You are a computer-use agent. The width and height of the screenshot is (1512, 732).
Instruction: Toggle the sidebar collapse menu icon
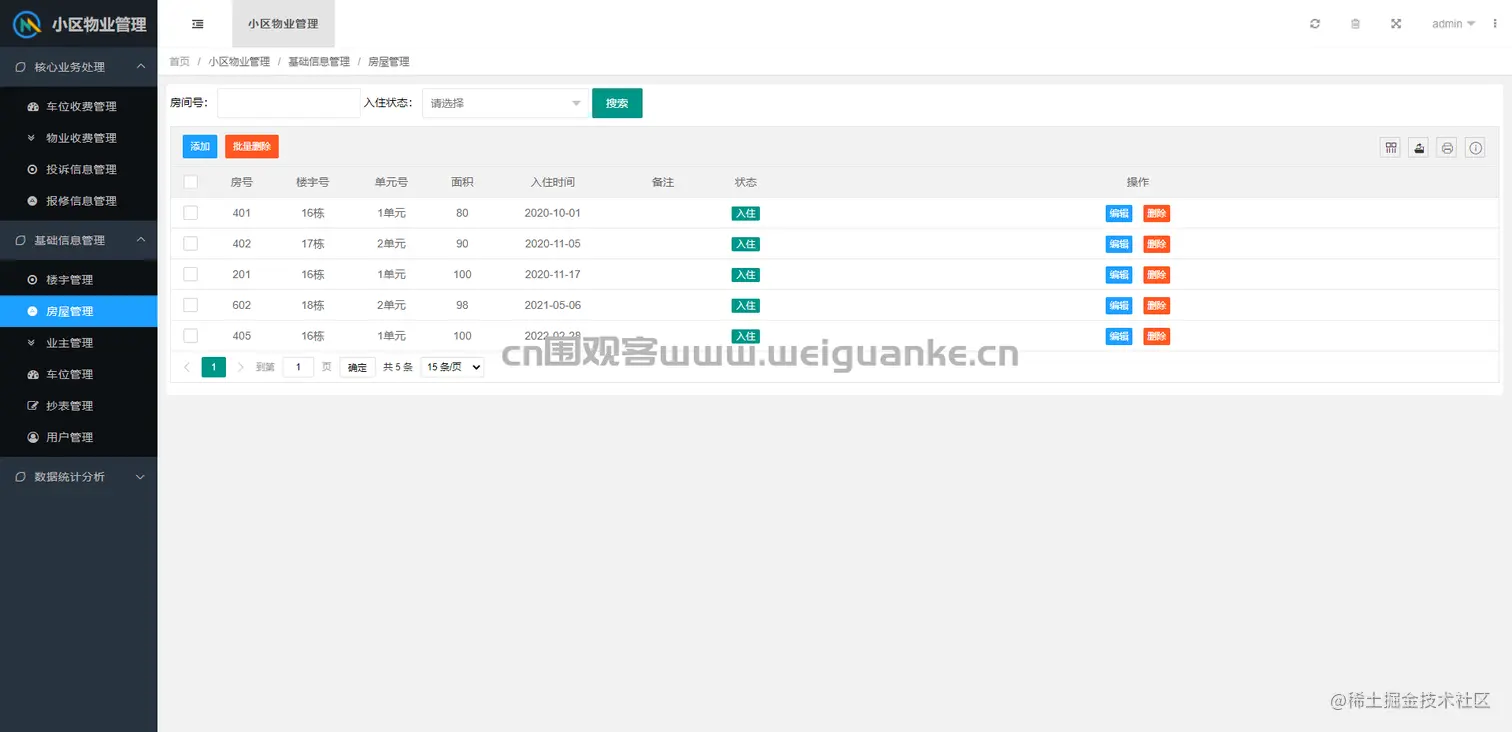click(x=198, y=24)
